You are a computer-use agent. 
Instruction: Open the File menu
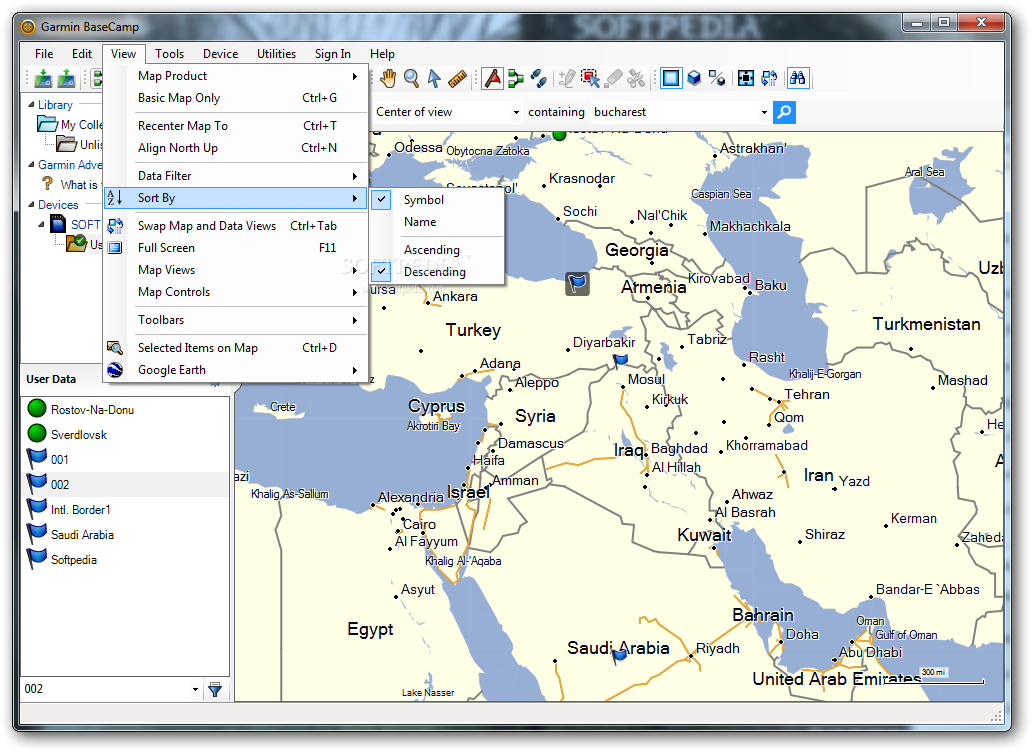[x=44, y=54]
